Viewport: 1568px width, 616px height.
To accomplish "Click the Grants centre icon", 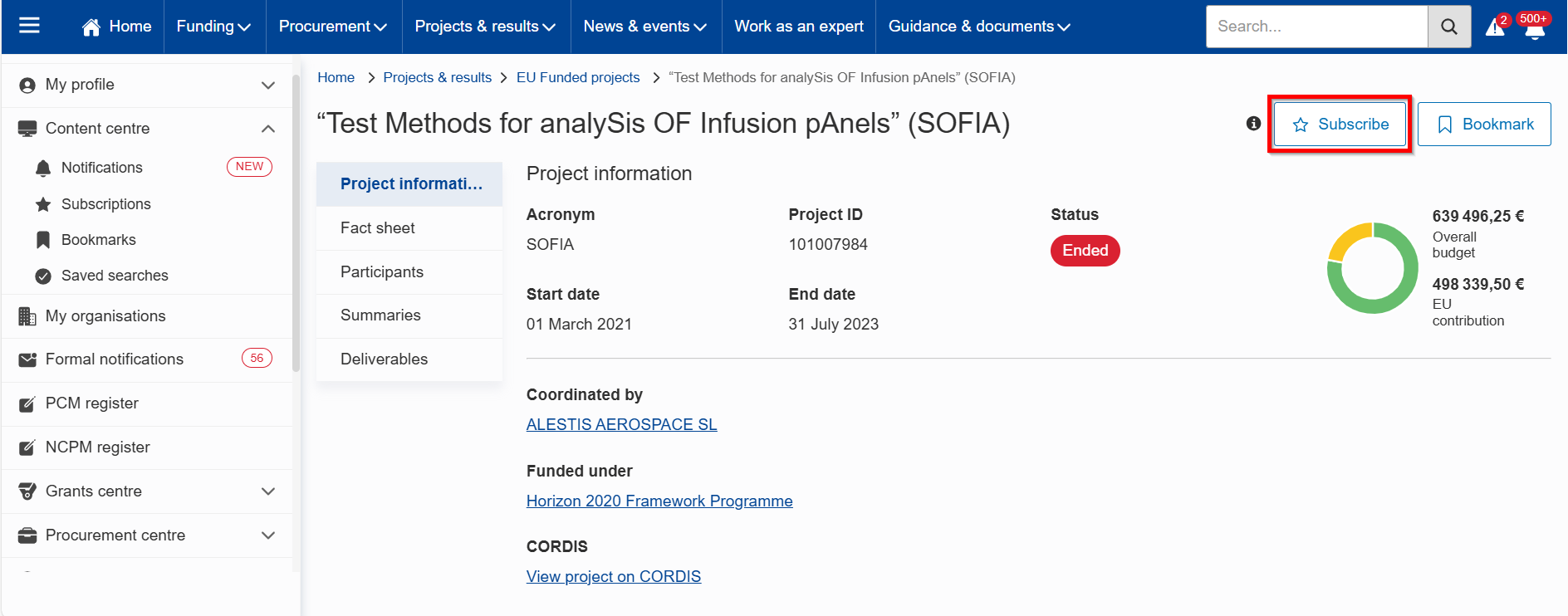I will [x=27, y=491].
